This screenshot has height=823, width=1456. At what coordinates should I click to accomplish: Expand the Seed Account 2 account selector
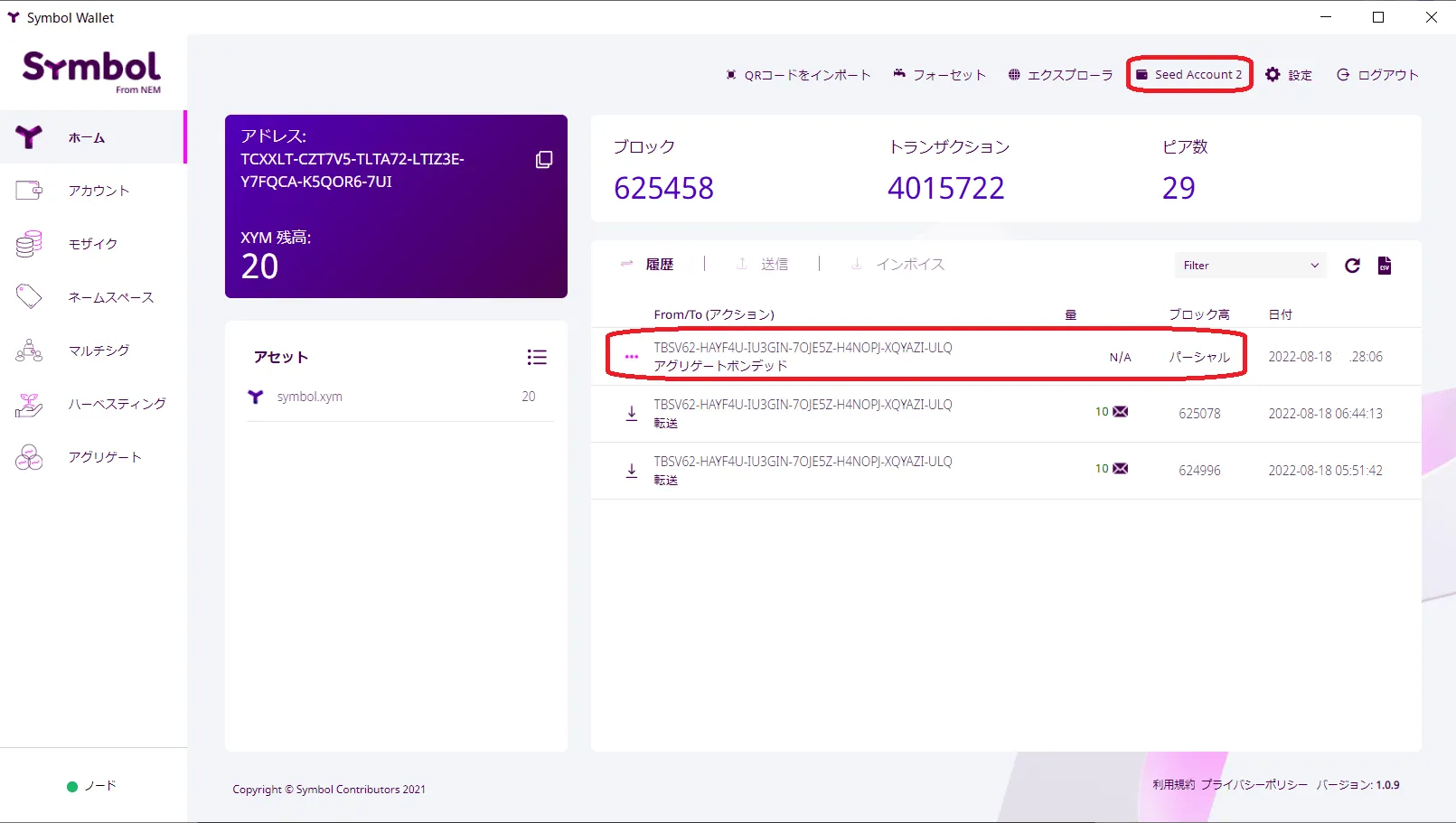1188,75
